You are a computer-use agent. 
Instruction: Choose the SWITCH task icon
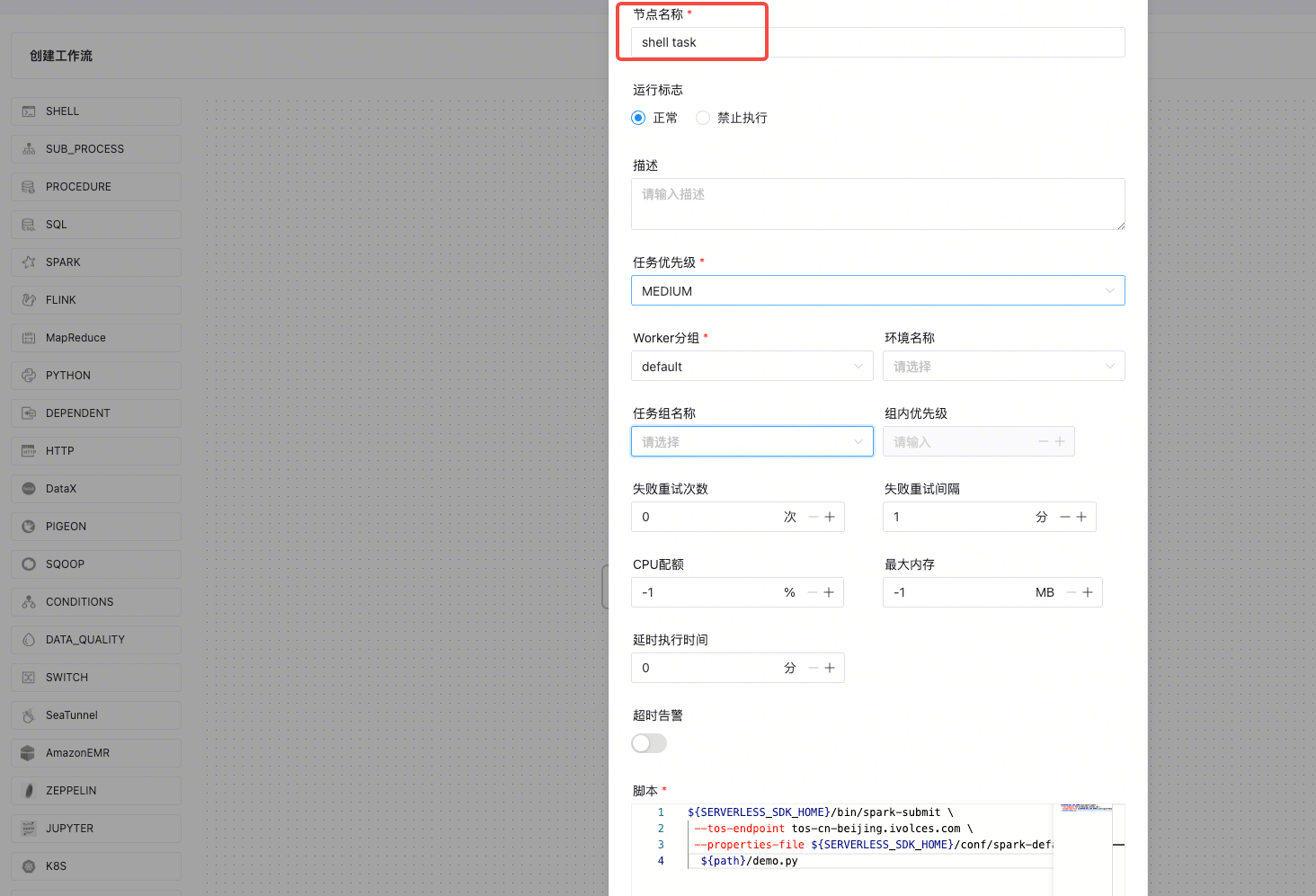click(x=29, y=678)
